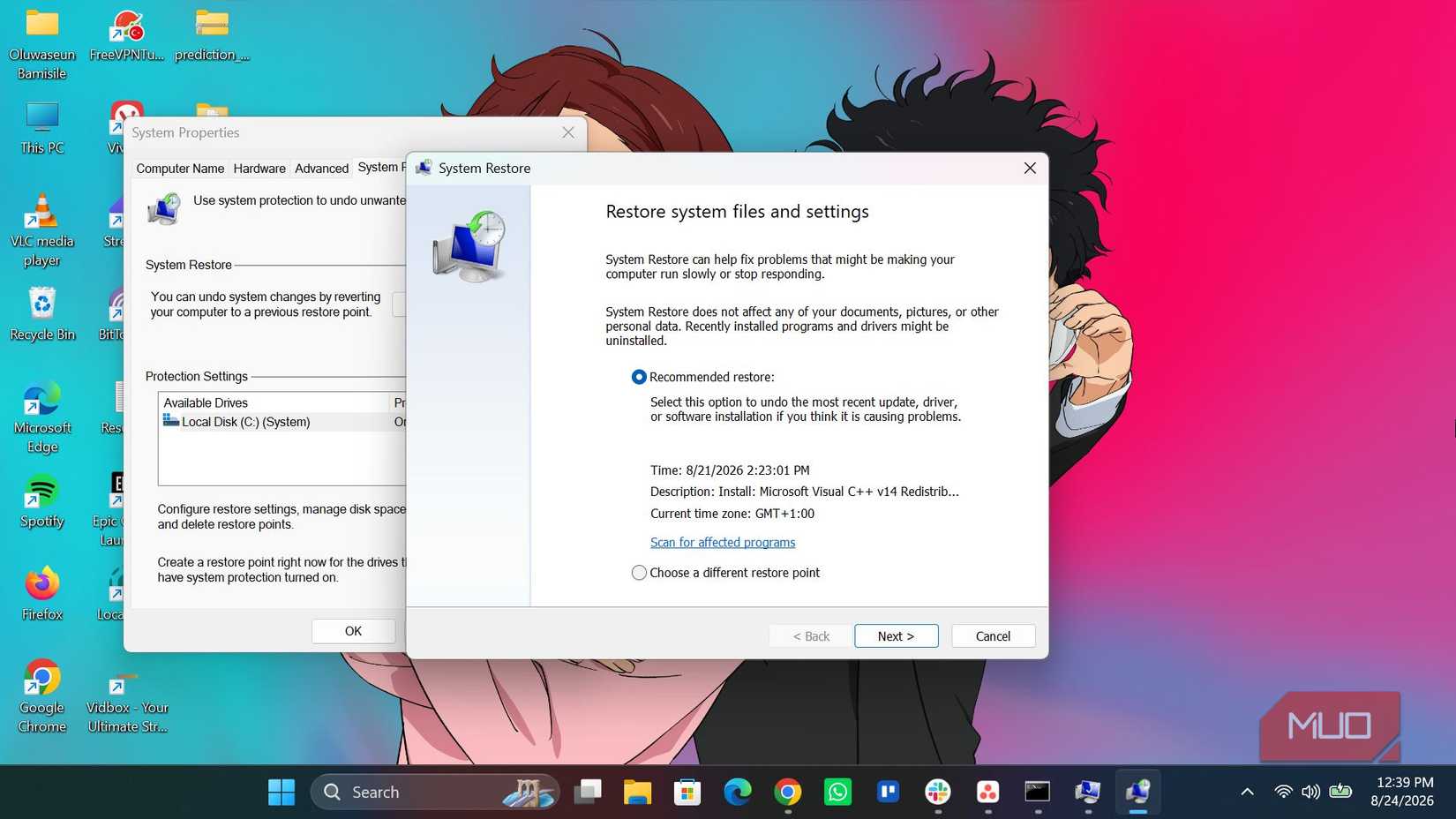Open File Explorer from the taskbar

637,792
